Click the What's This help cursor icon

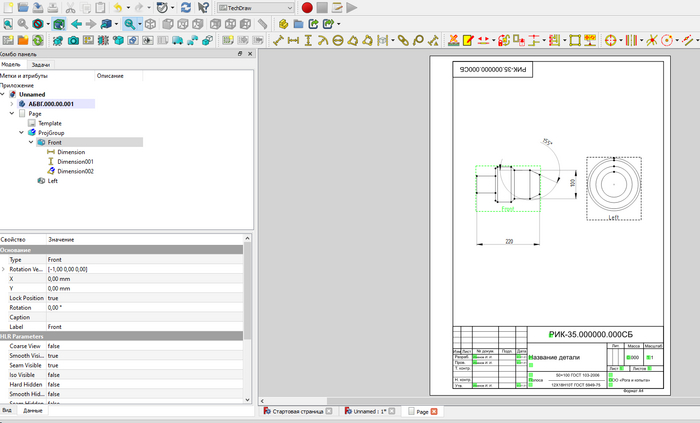coord(204,7)
